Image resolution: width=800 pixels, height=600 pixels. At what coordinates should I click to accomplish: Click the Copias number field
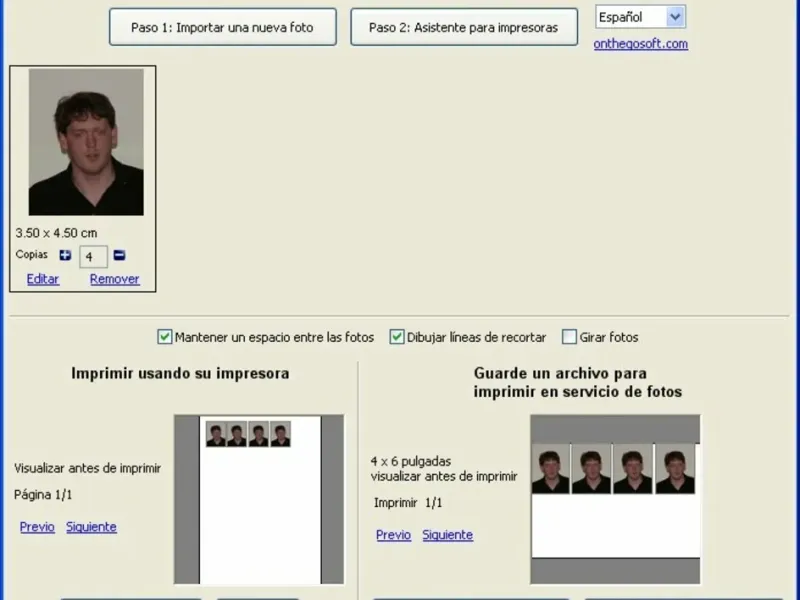pos(93,257)
